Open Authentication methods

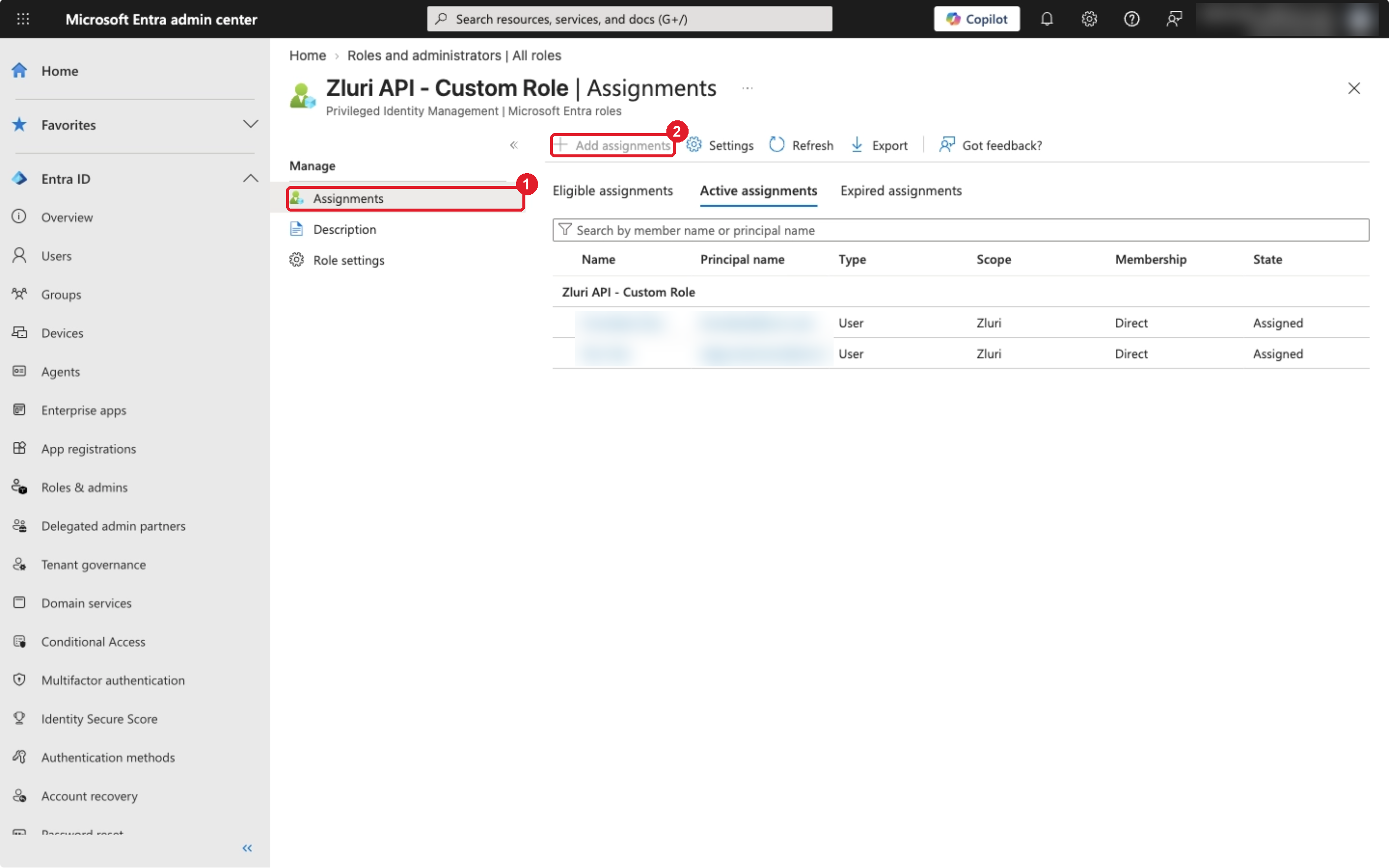(x=108, y=757)
